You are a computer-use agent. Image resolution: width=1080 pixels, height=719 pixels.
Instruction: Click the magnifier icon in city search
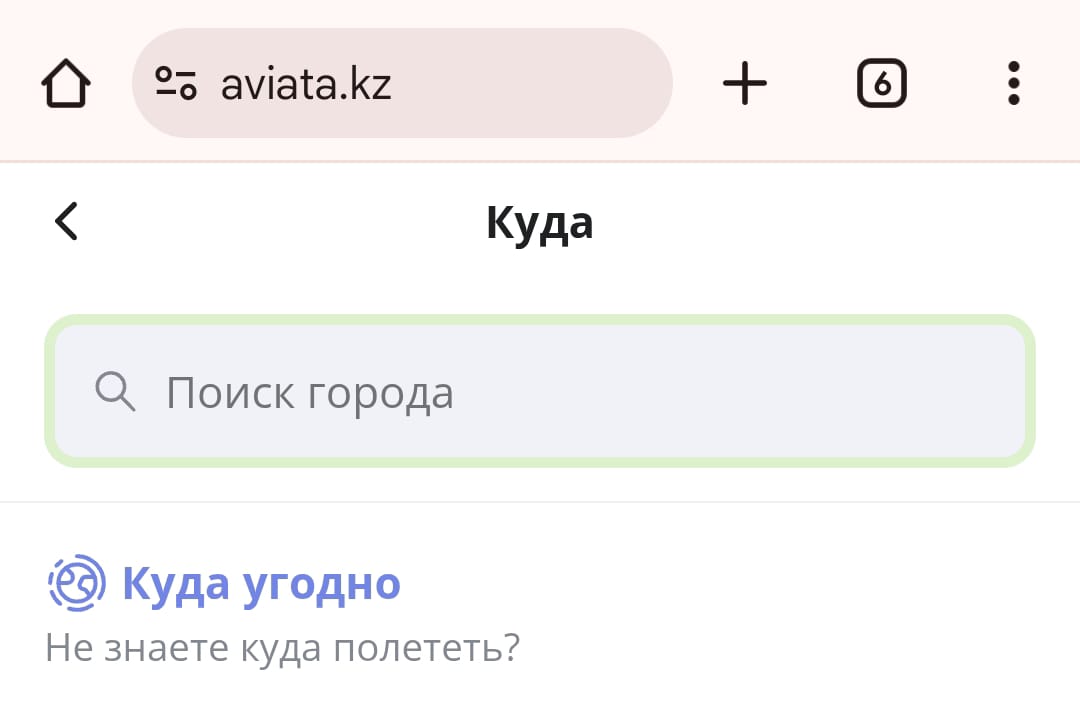pos(115,392)
